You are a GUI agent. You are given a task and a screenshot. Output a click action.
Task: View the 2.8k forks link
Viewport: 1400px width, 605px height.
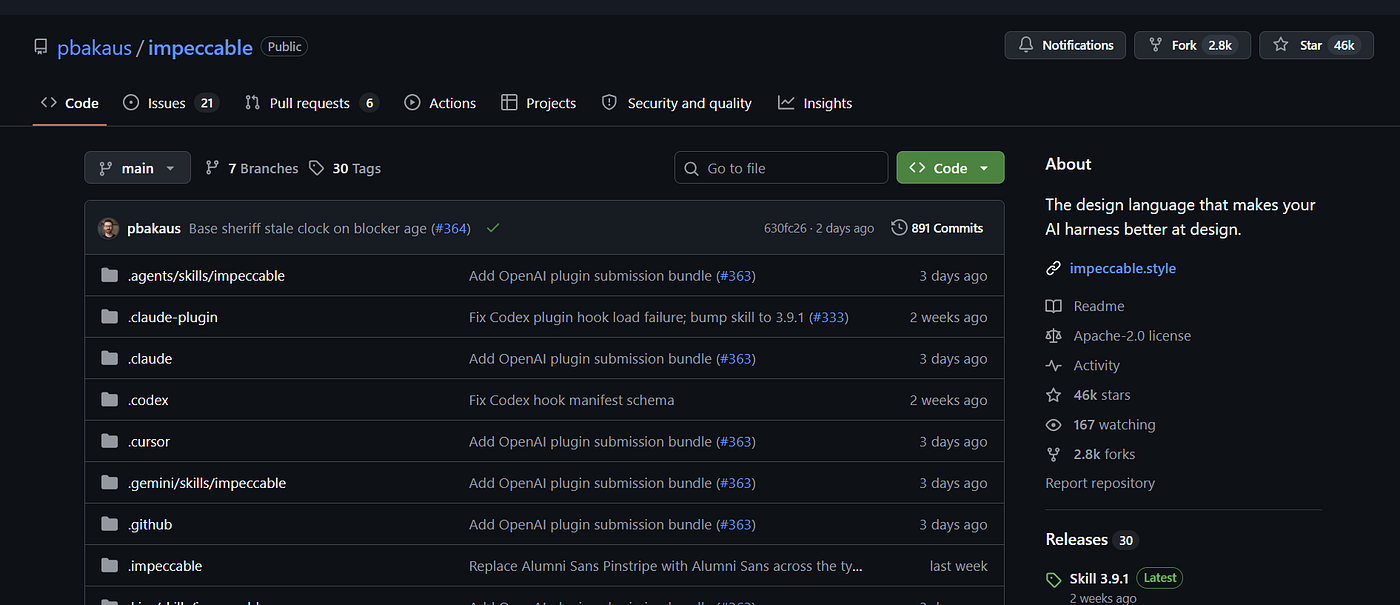pyautogui.click(x=1104, y=454)
